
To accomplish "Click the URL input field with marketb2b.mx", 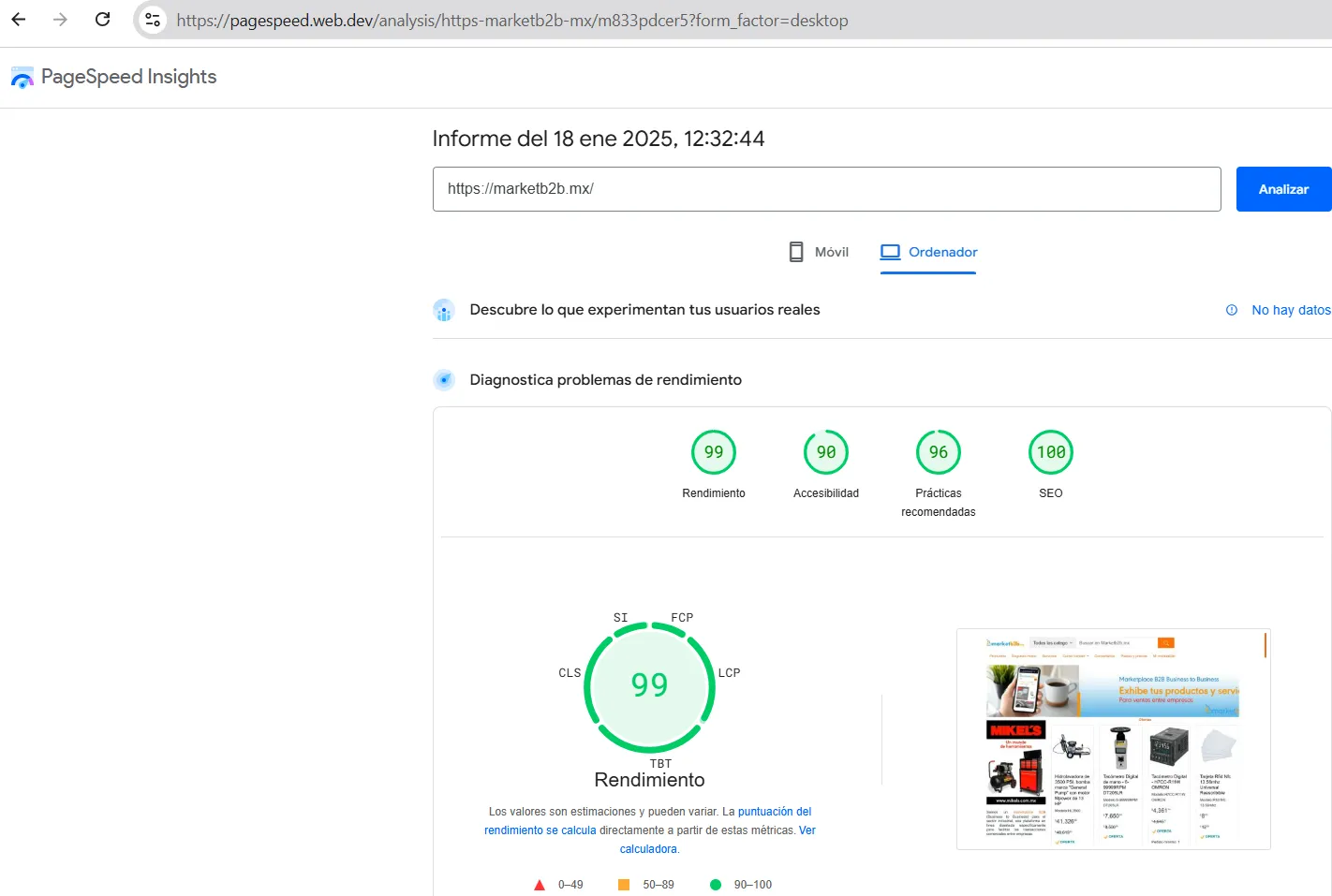I will point(826,189).
